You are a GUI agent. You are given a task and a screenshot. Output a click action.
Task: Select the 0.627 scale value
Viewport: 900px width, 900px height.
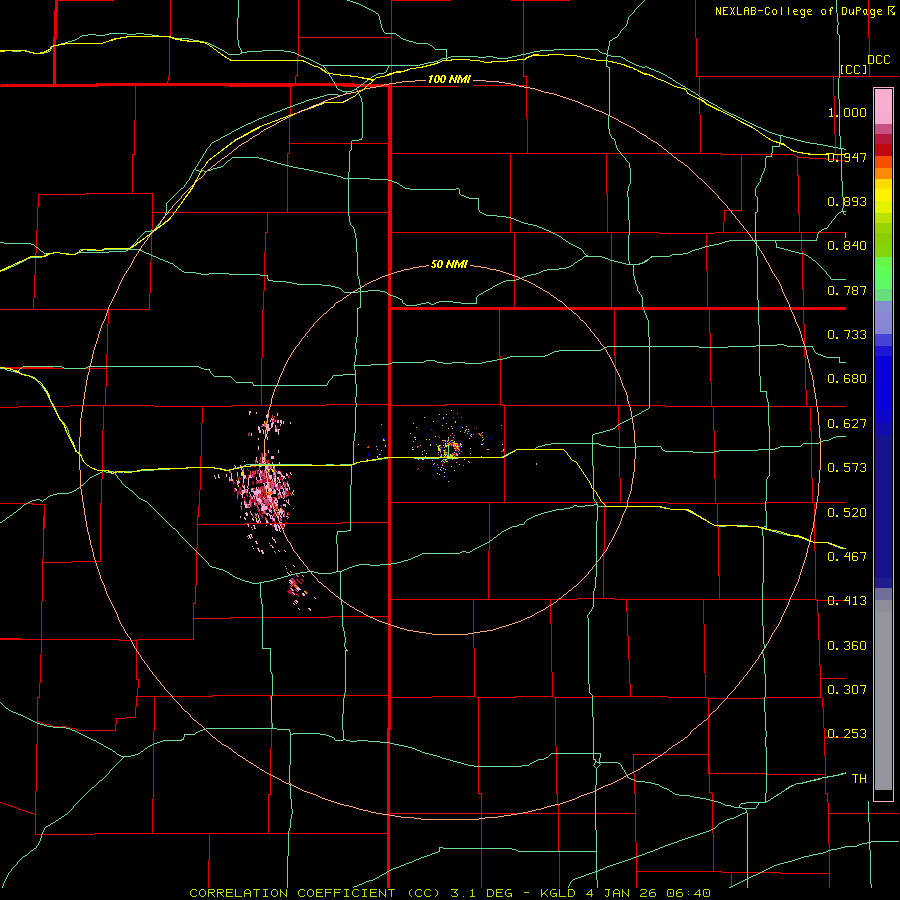click(x=847, y=424)
